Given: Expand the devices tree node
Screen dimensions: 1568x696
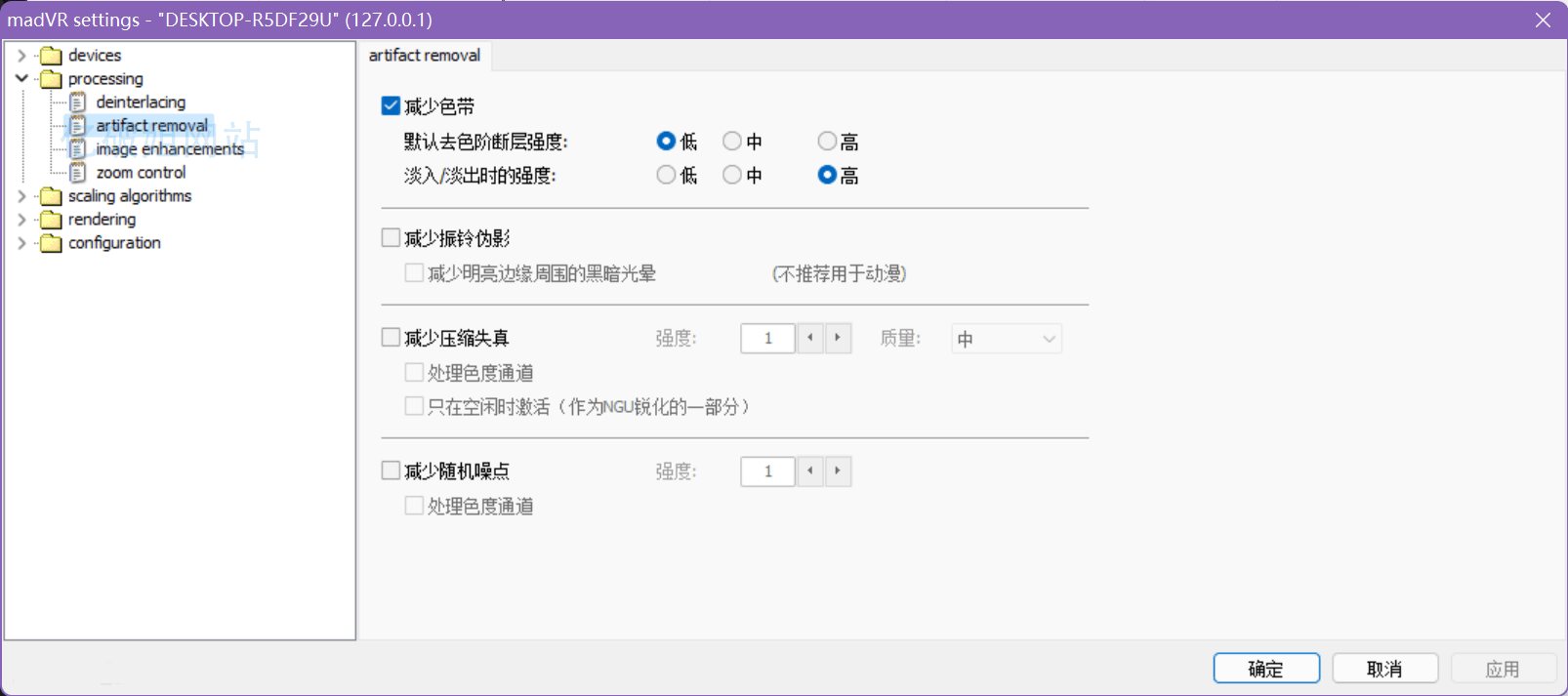Looking at the screenshot, I should pyautogui.click(x=21, y=56).
